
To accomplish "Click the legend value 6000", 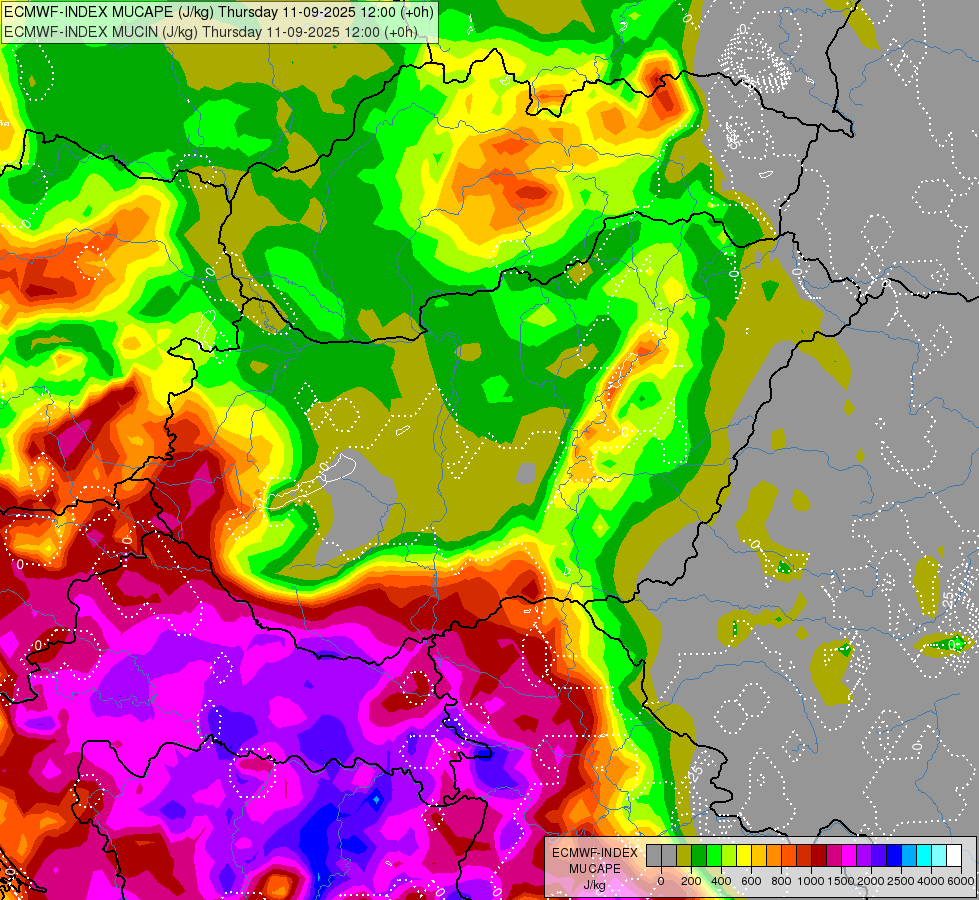I will (961, 881).
